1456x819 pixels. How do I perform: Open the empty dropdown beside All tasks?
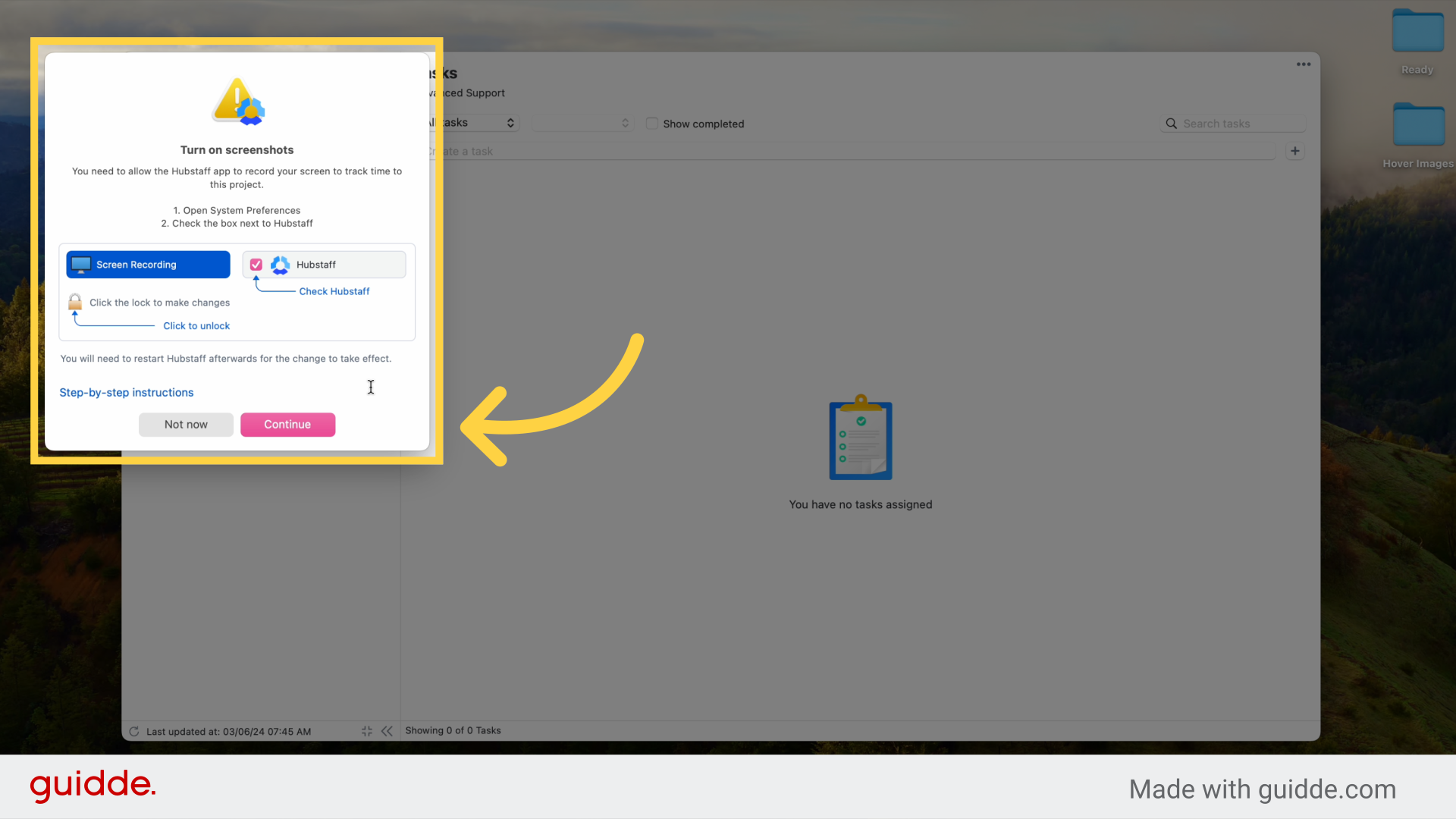[582, 123]
